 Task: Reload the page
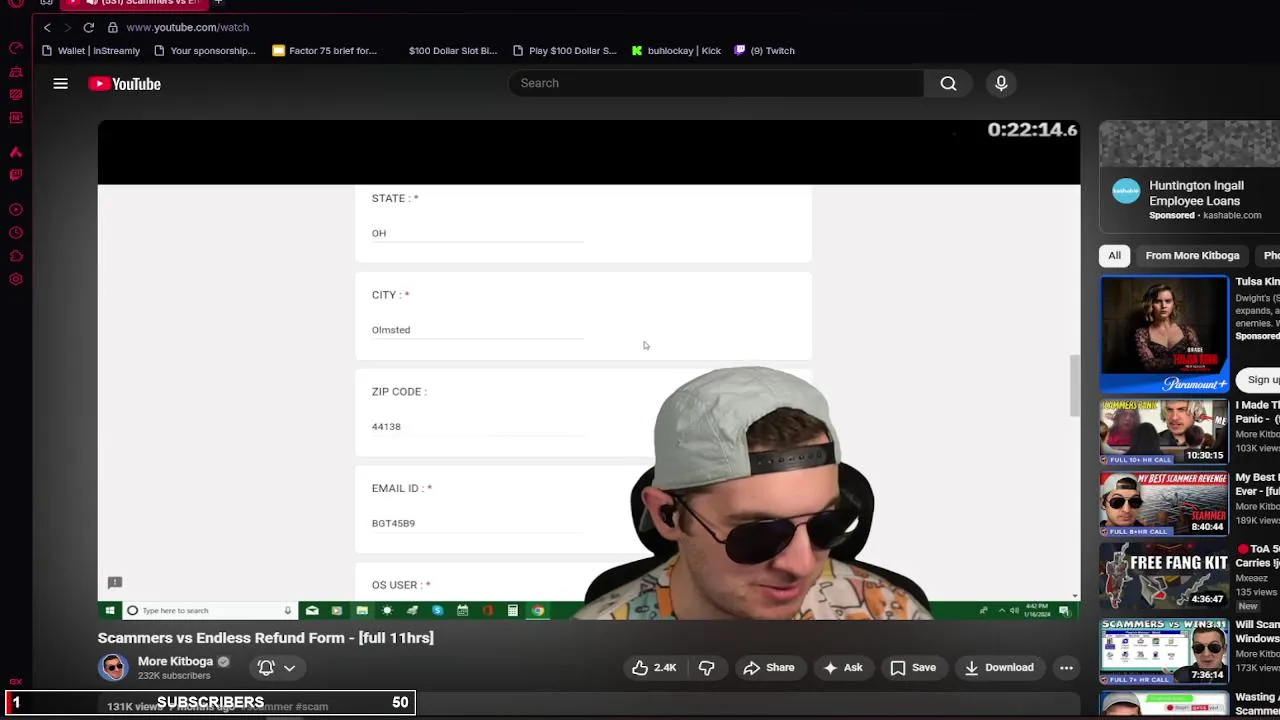pos(89,27)
